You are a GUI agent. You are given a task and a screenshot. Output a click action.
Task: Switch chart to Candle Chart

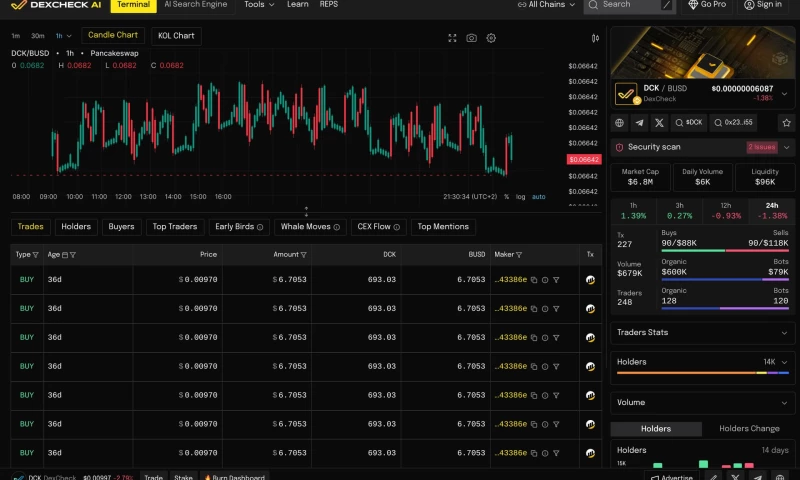[113, 35]
